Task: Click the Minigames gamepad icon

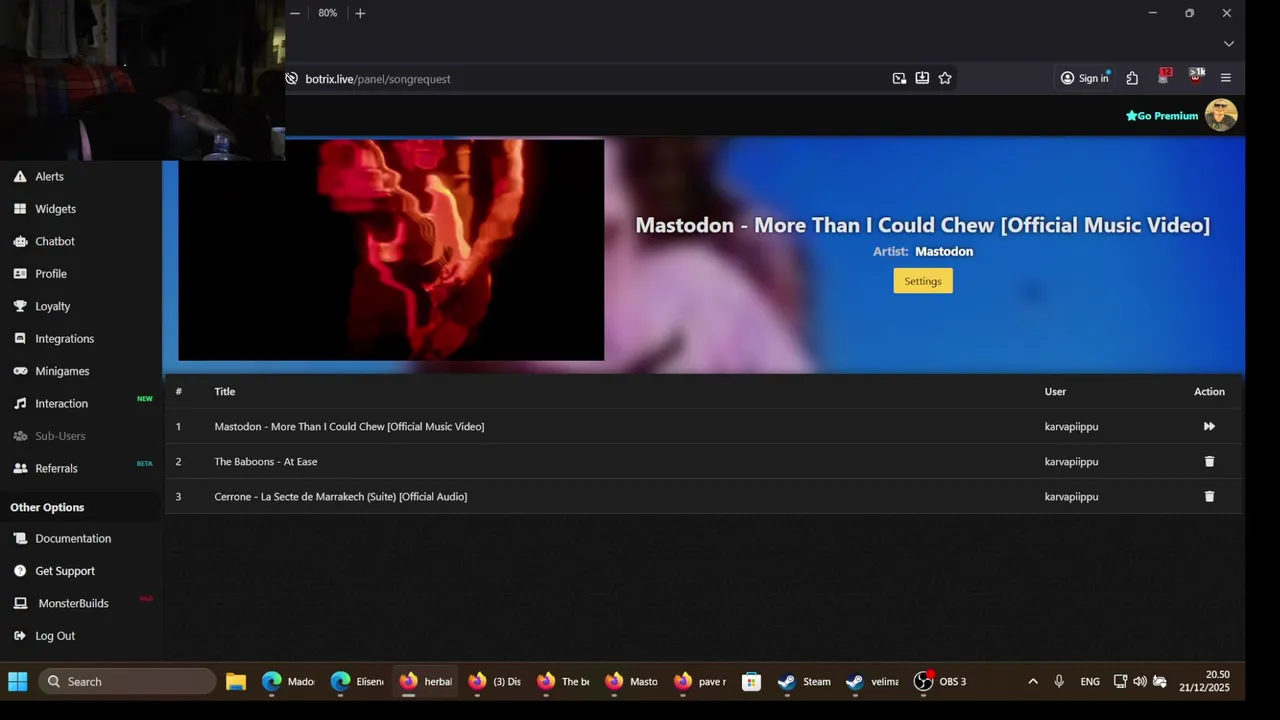Action: tap(20, 371)
